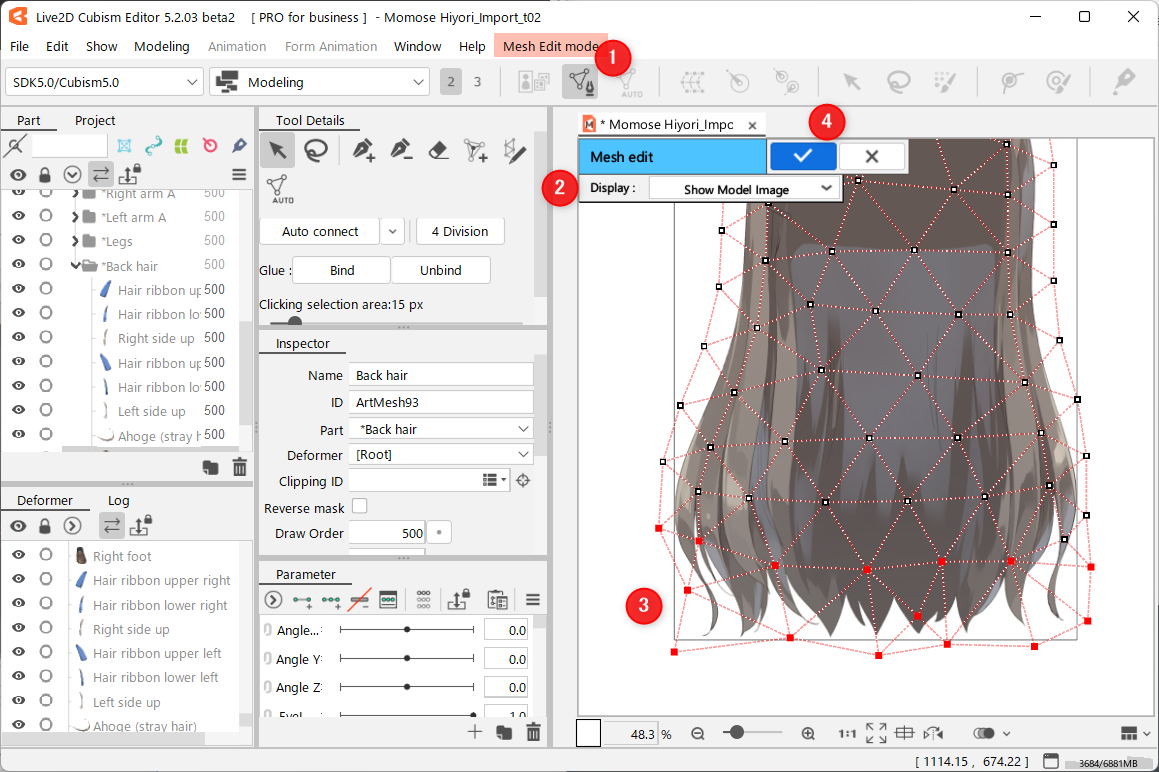
Task: Enable the Reverse mask checkbox
Action: pos(360,507)
